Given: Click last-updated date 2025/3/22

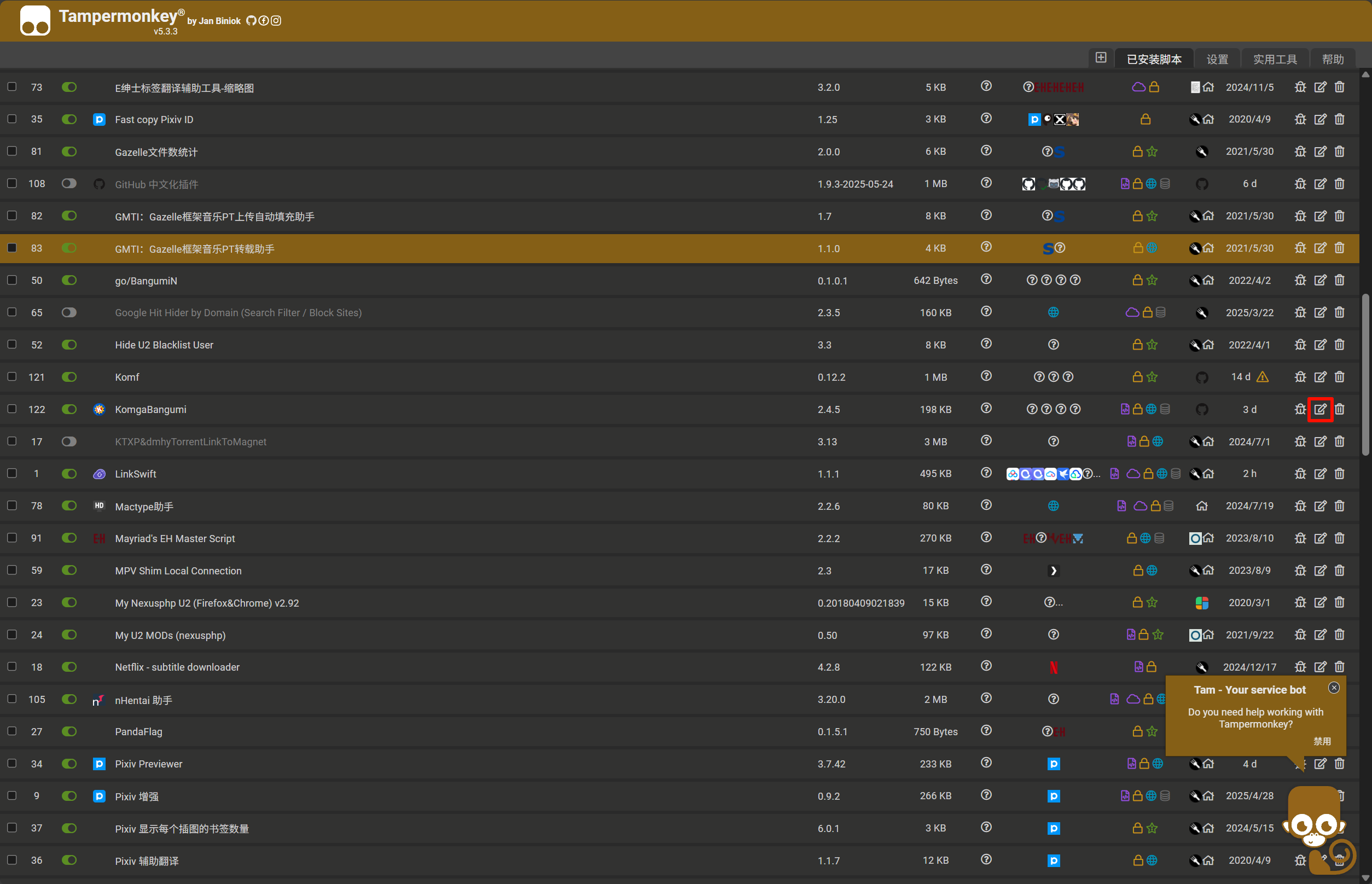Looking at the screenshot, I should 1249,313.
